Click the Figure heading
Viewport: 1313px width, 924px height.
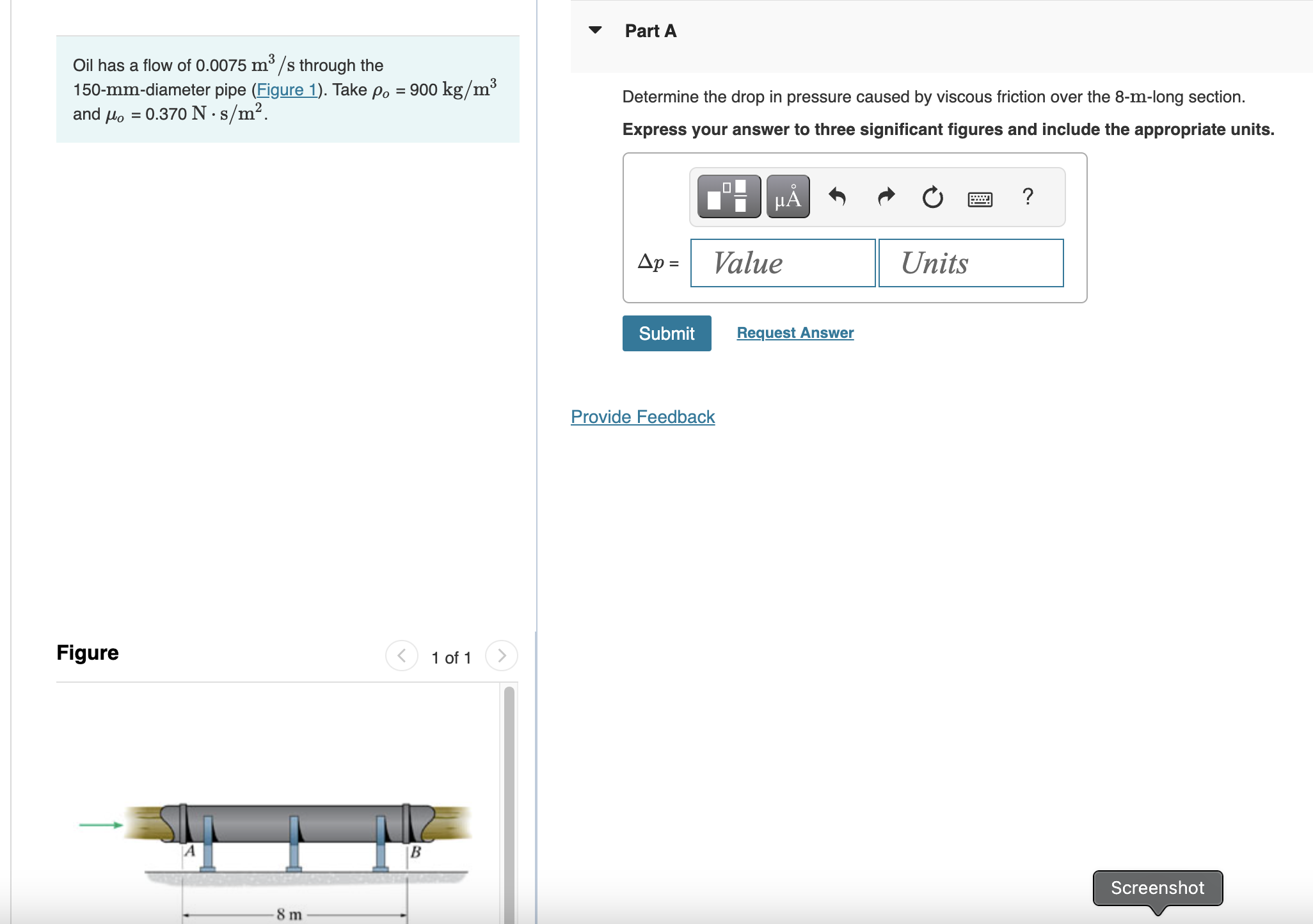[88, 652]
